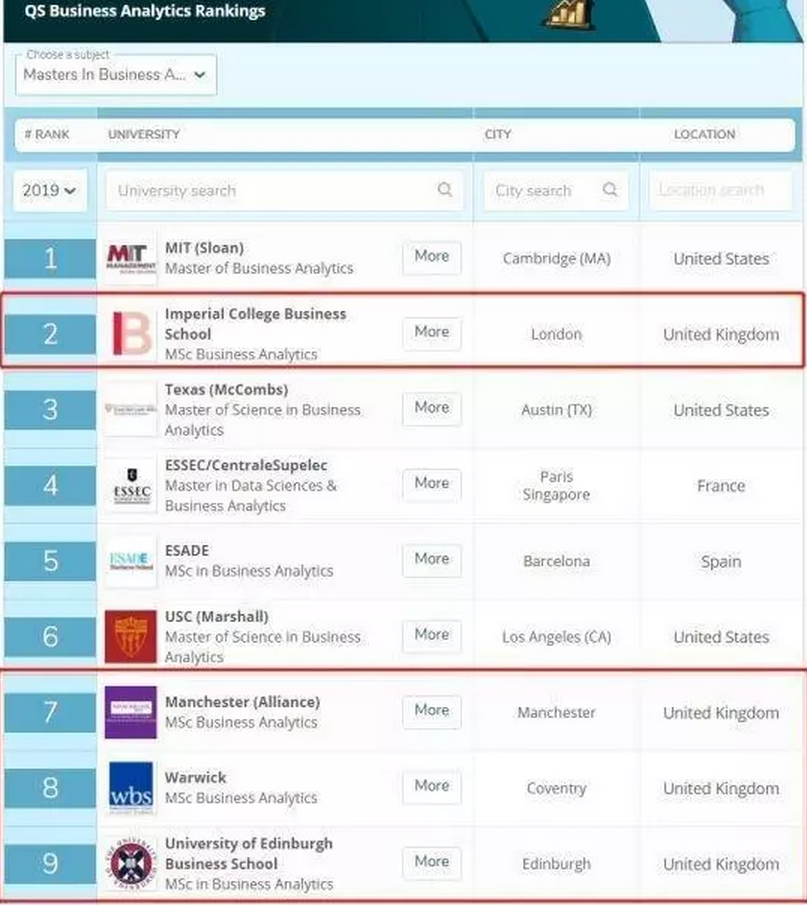
Task: Click the Cambridge (MA) city cell
Action: pos(556,259)
